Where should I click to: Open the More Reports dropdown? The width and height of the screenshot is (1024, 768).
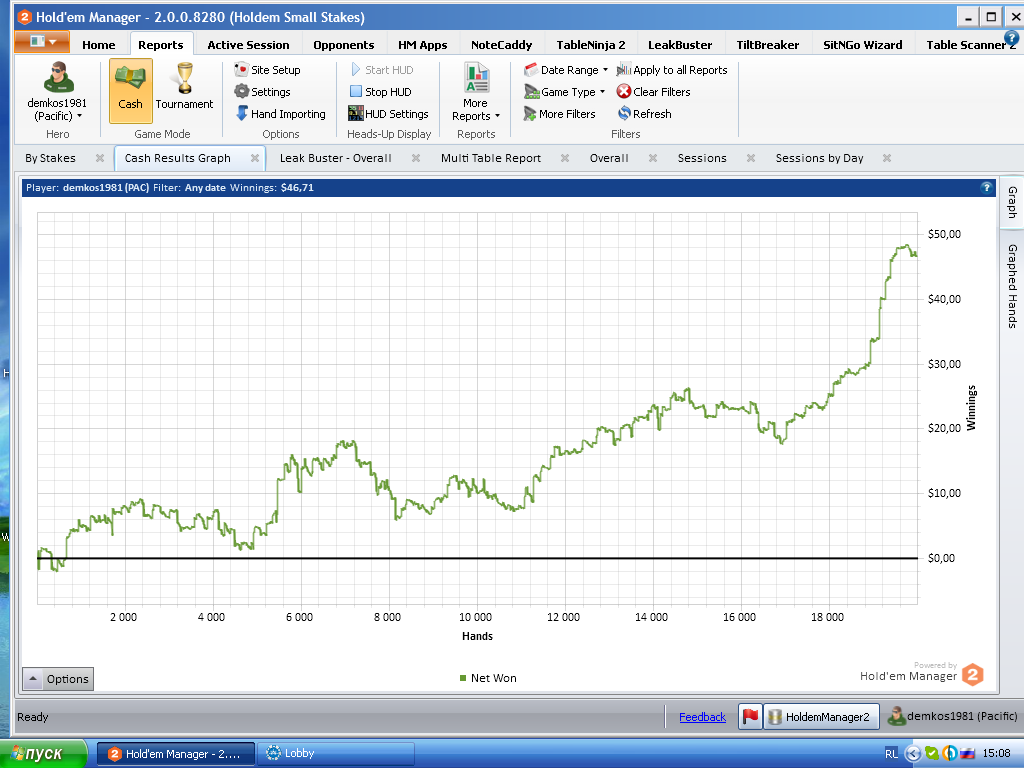(475, 110)
